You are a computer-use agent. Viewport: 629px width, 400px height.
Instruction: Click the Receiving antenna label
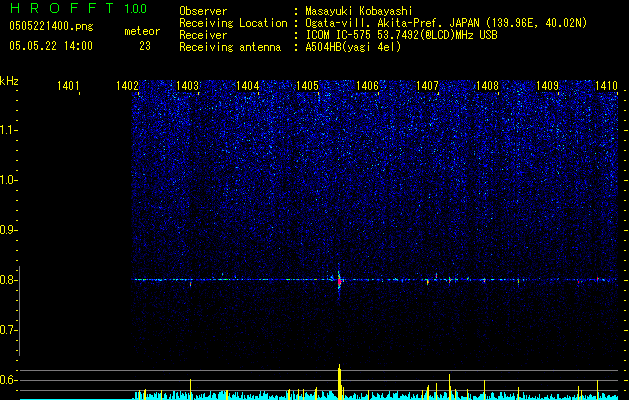(230, 47)
